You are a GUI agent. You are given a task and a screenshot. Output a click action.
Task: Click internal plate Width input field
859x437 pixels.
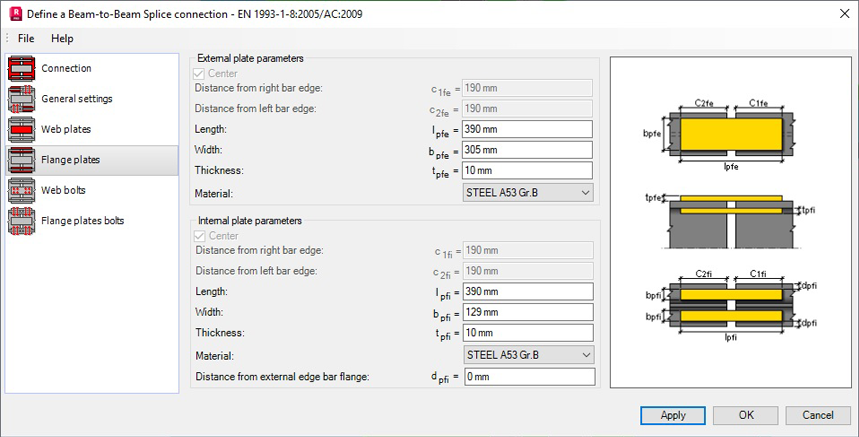[x=528, y=313]
